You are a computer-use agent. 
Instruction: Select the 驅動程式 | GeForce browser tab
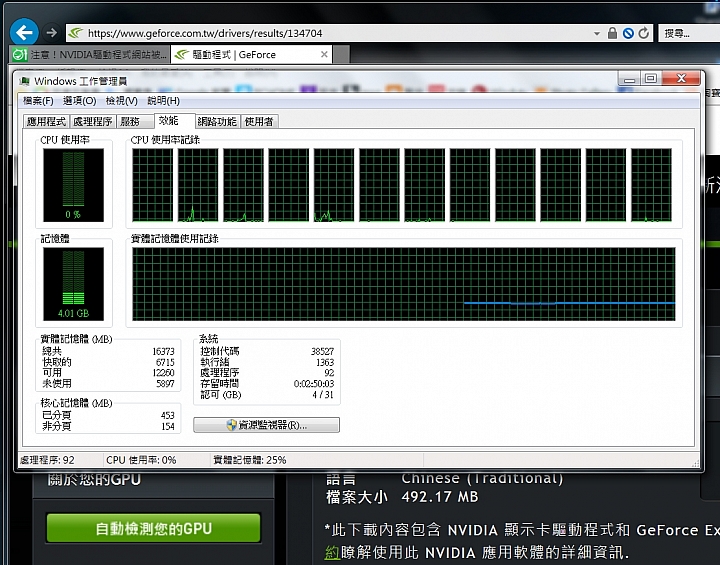point(250,55)
